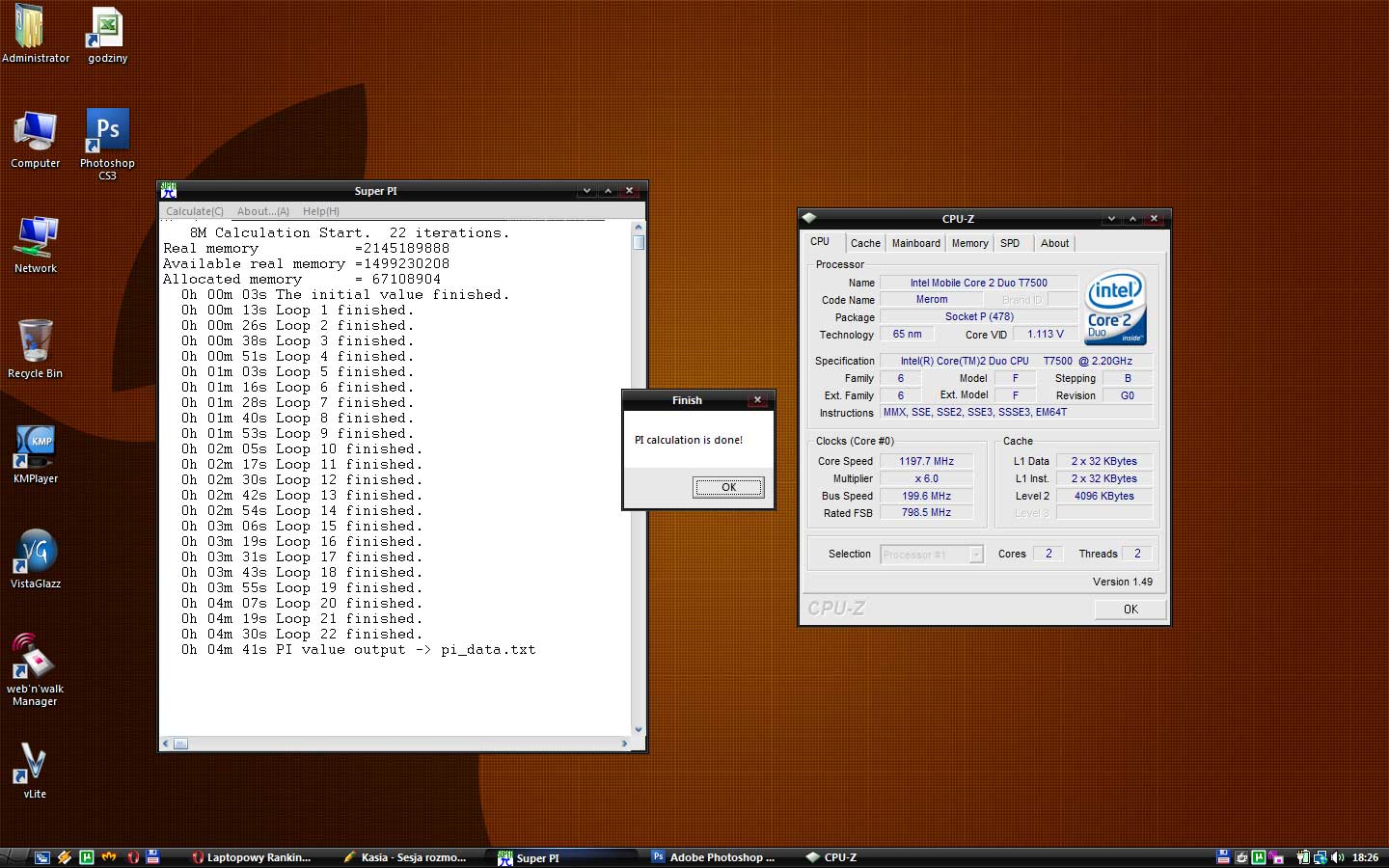Click the up arrow button in CPU-Z title bar
Viewport: 1389px width, 868px height.
click(x=1132, y=218)
